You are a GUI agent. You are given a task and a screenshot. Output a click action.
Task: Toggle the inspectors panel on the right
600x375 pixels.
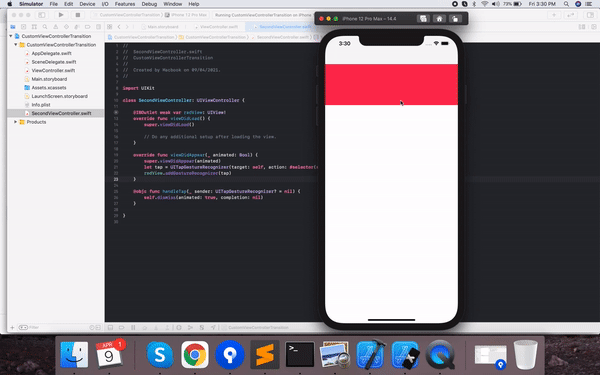point(590,15)
